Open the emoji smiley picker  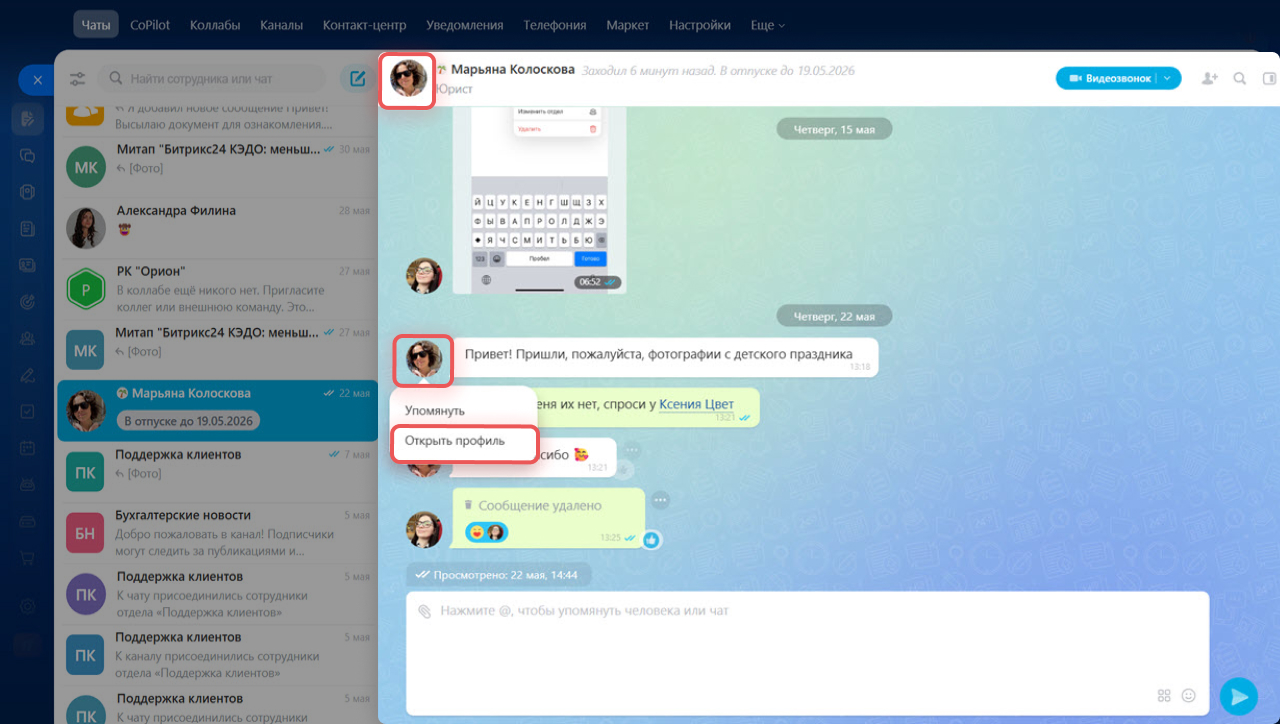point(1189,695)
